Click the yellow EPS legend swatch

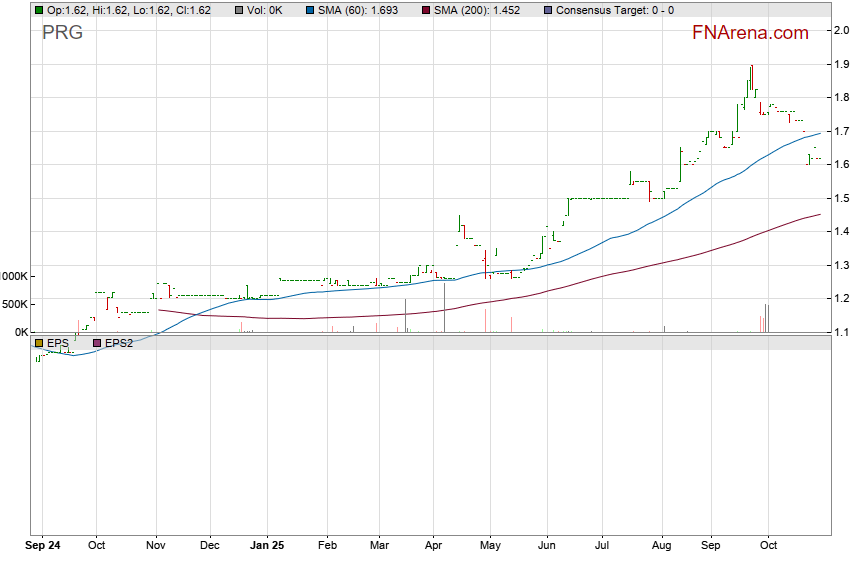coord(39,343)
